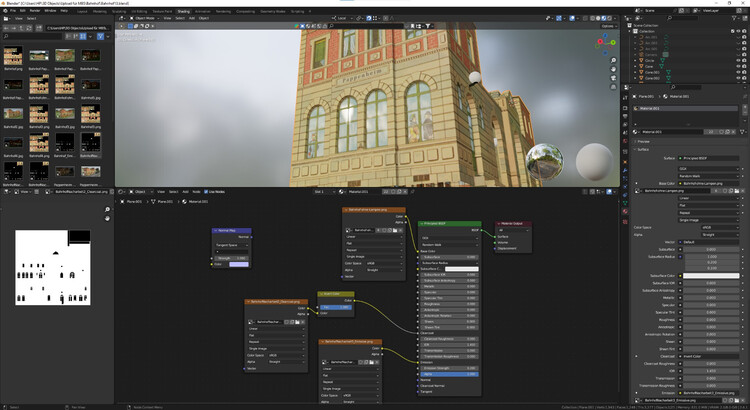Open Material properties tab icon
This screenshot has width=750, height=410.
625,211
